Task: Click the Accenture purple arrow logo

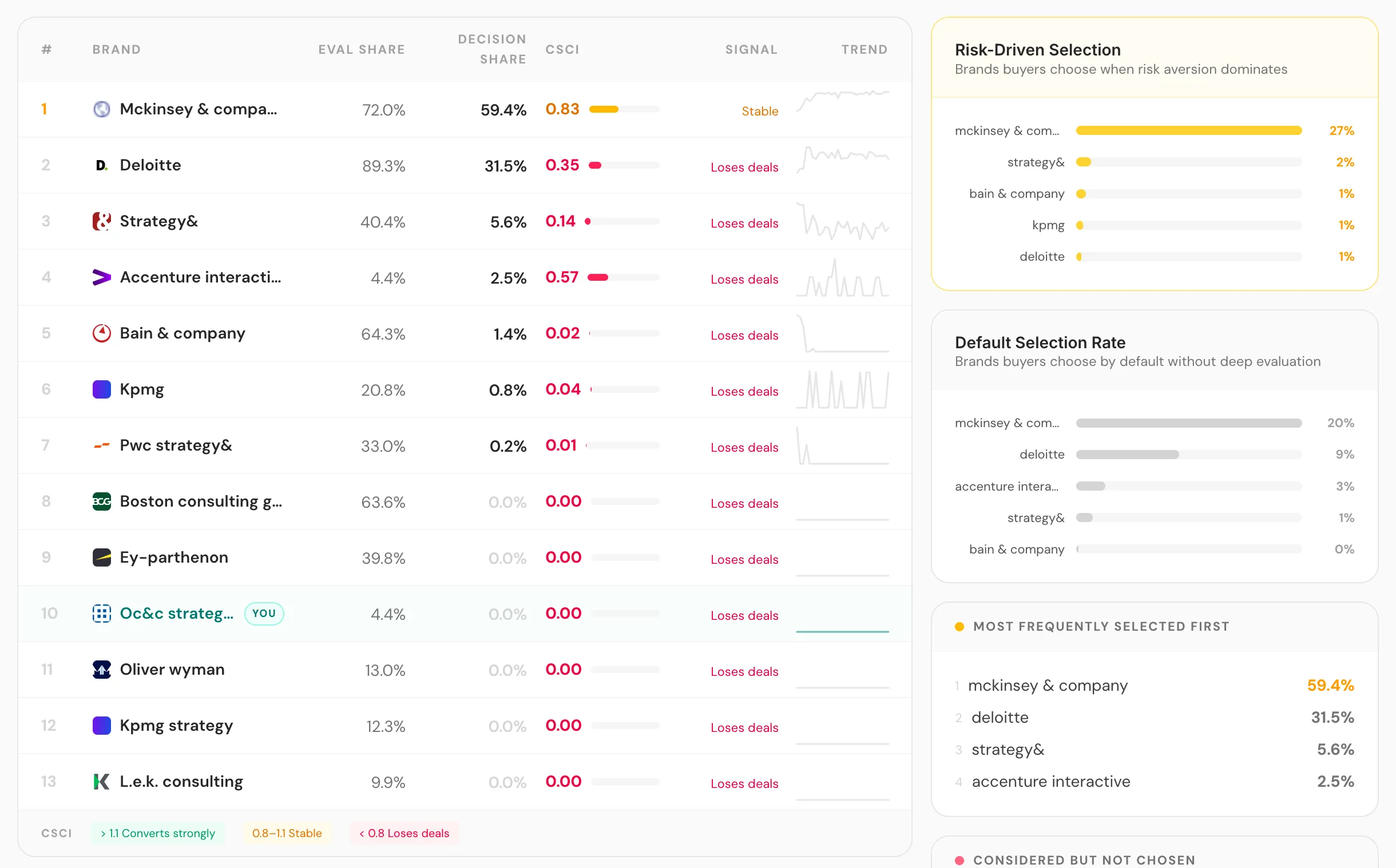Action: [x=102, y=277]
